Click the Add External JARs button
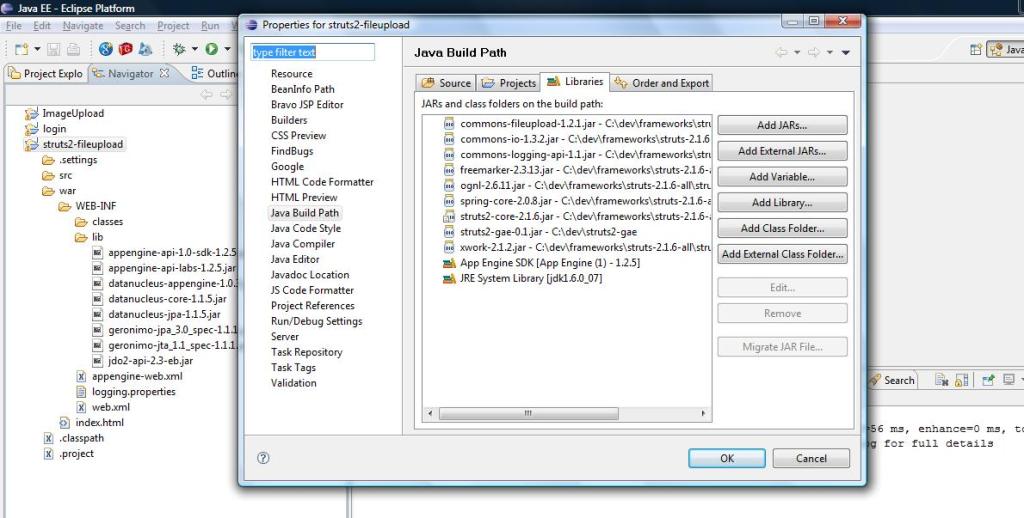The height and width of the screenshot is (518, 1024). tap(782, 151)
